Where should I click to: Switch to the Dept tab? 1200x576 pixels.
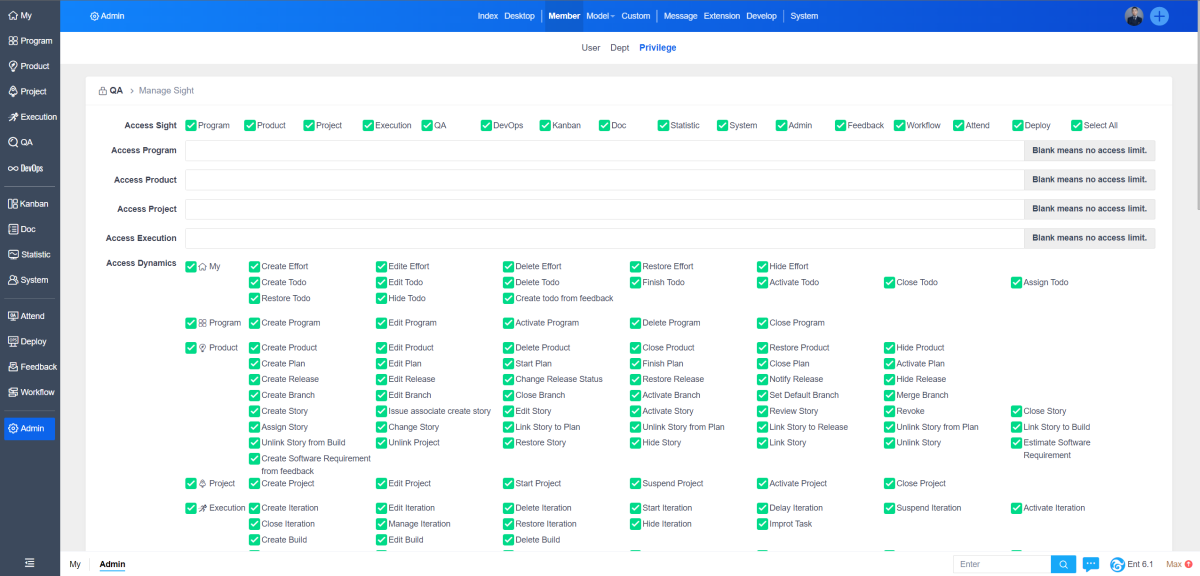620,48
